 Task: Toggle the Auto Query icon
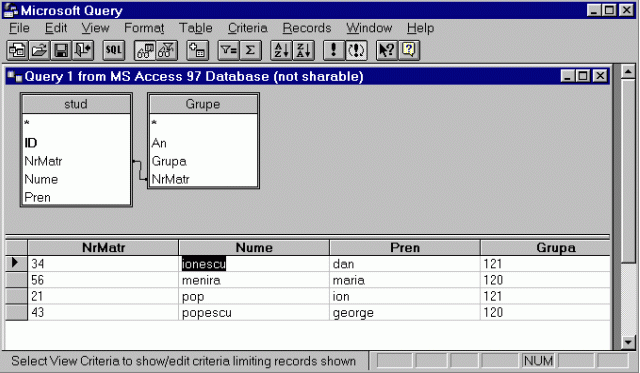point(356,51)
